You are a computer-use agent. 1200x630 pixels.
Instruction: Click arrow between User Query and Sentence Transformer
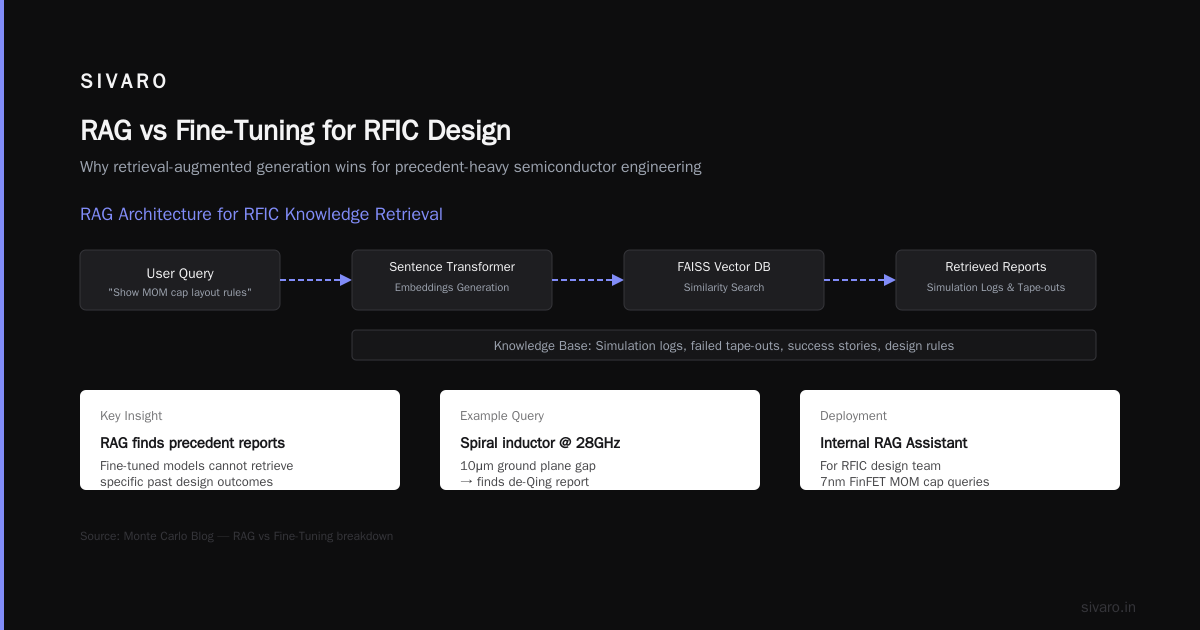(x=316, y=280)
